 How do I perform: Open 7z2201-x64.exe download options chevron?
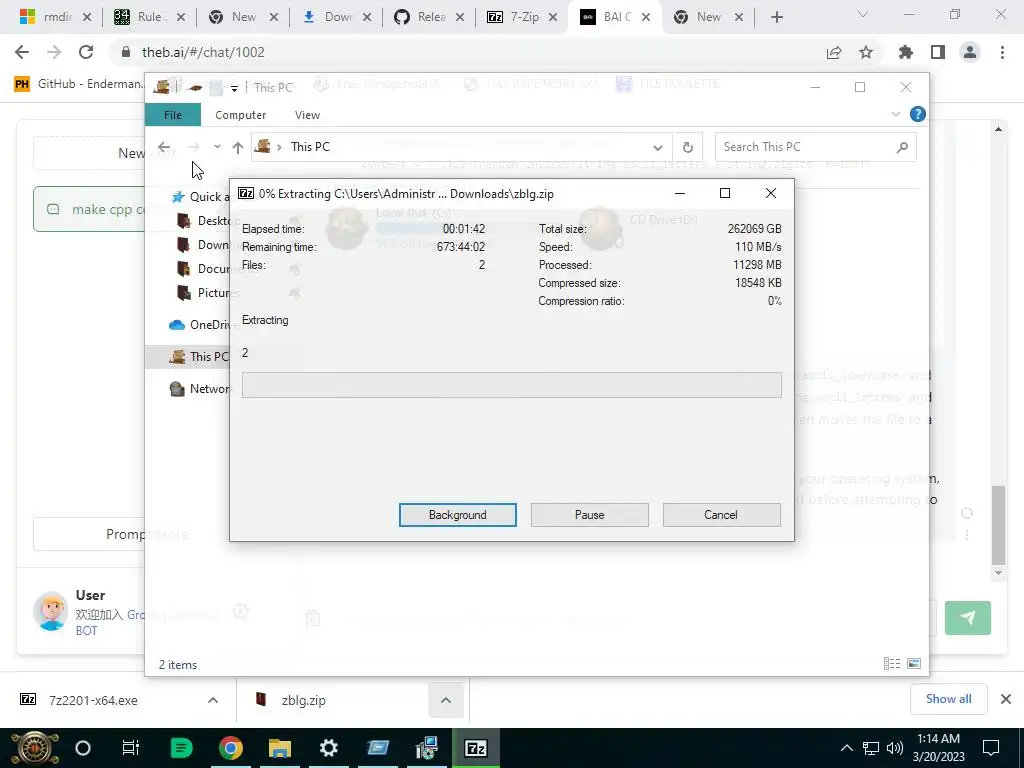point(213,700)
